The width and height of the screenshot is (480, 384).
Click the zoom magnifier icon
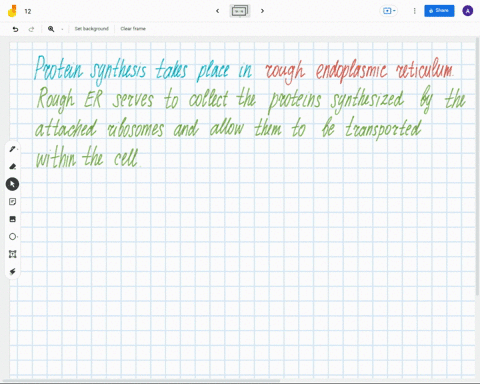(x=51, y=29)
